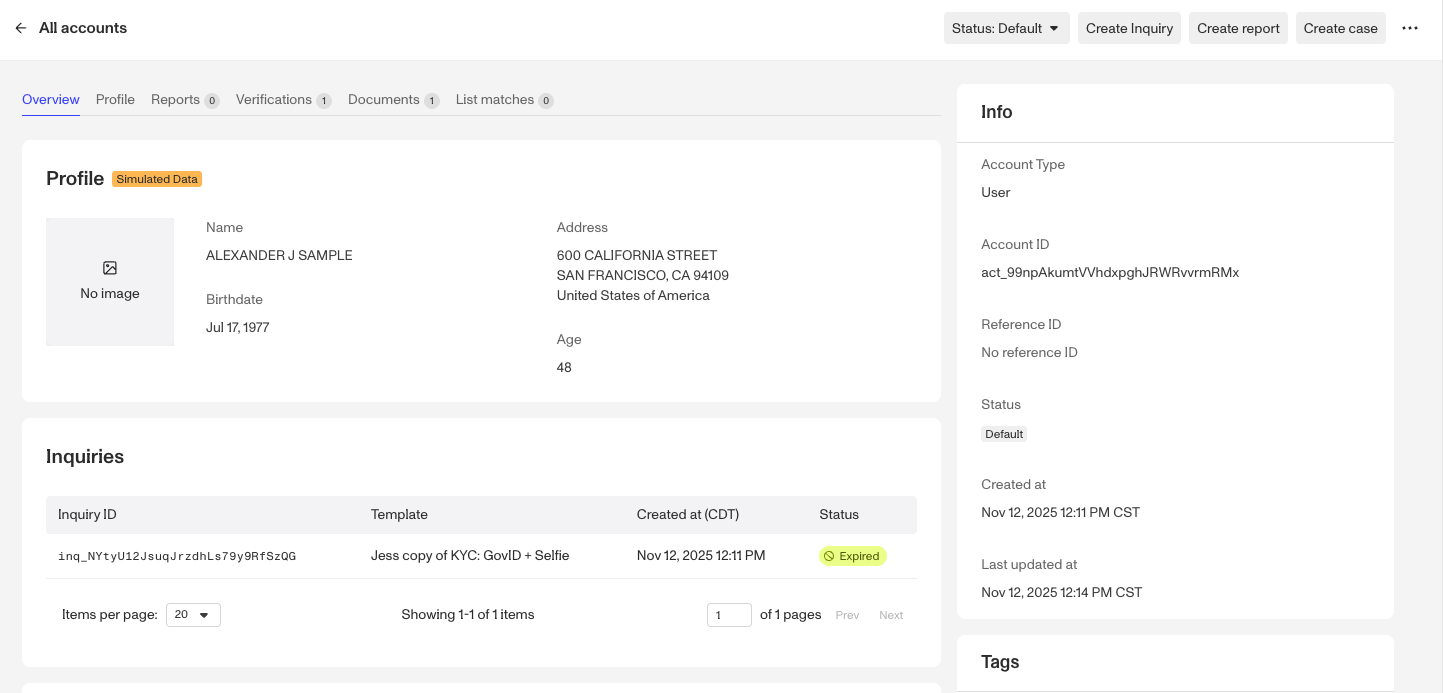This screenshot has height=693, width=1443.
Task: Click the page number input field
Action: point(729,615)
